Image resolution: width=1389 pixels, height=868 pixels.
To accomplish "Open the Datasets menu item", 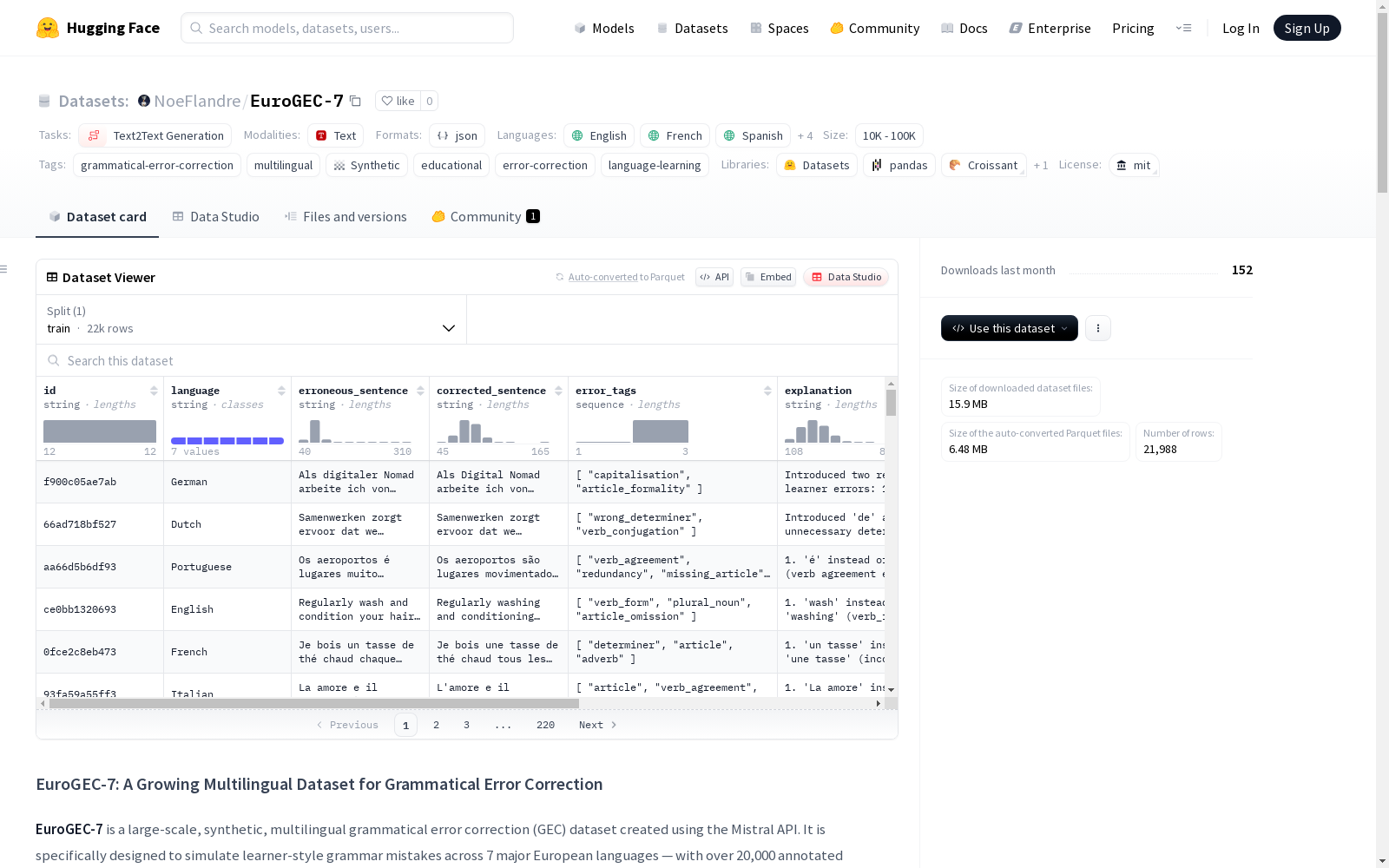I will [x=692, y=28].
